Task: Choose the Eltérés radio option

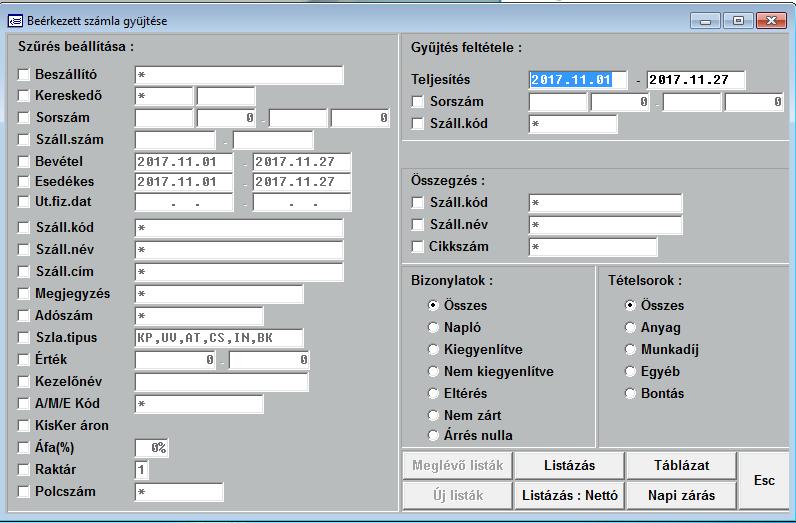Action: coord(433,393)
